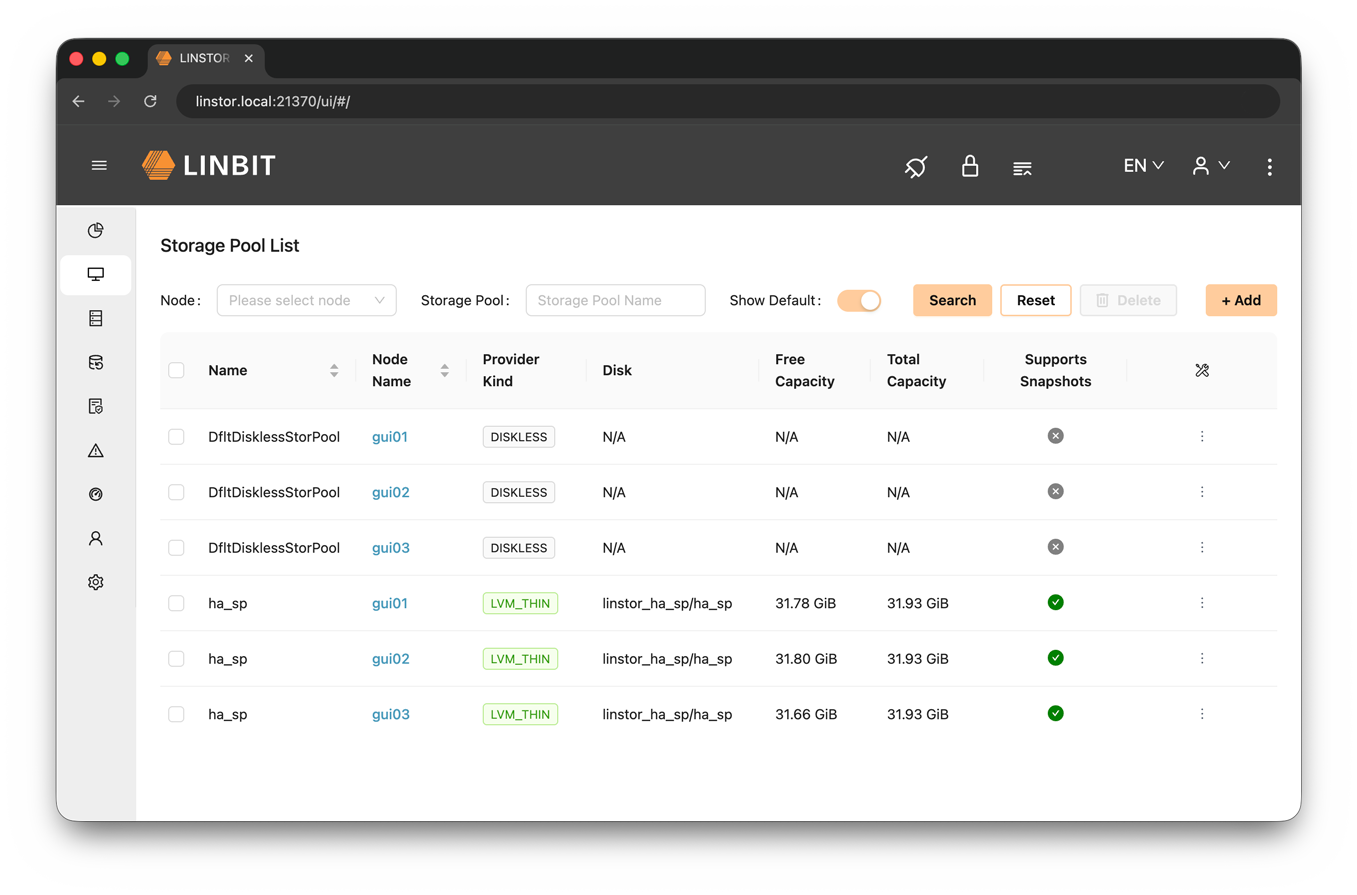Open the gauge icon in sidebar
This screenshot has height=895, width=1357.
tap(96, 495)
